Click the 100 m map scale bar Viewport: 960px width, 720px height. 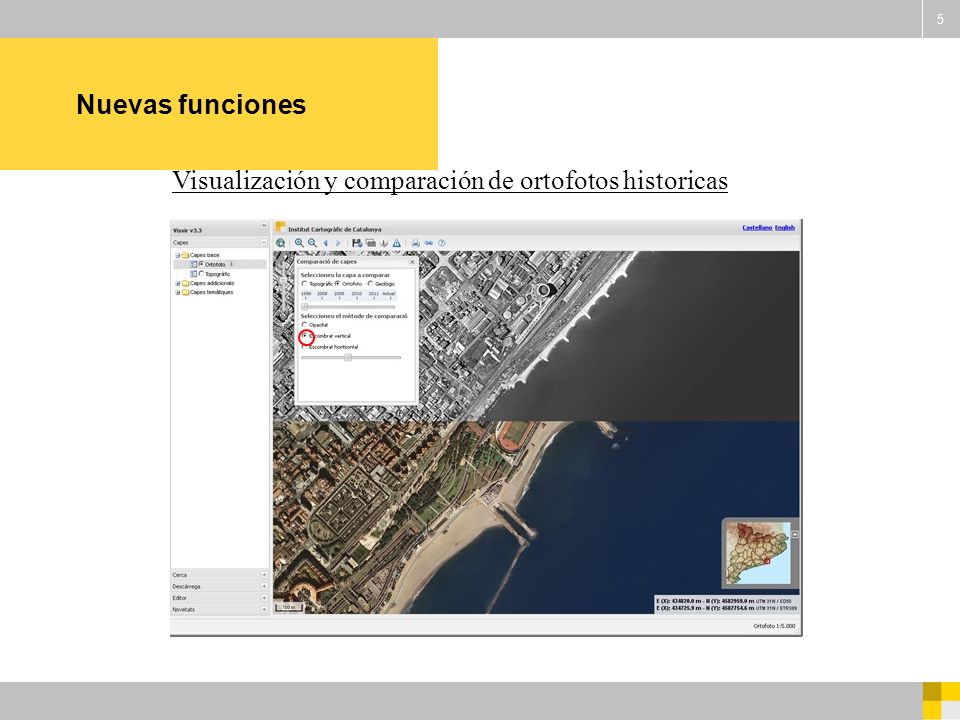(x=288, y=607)
